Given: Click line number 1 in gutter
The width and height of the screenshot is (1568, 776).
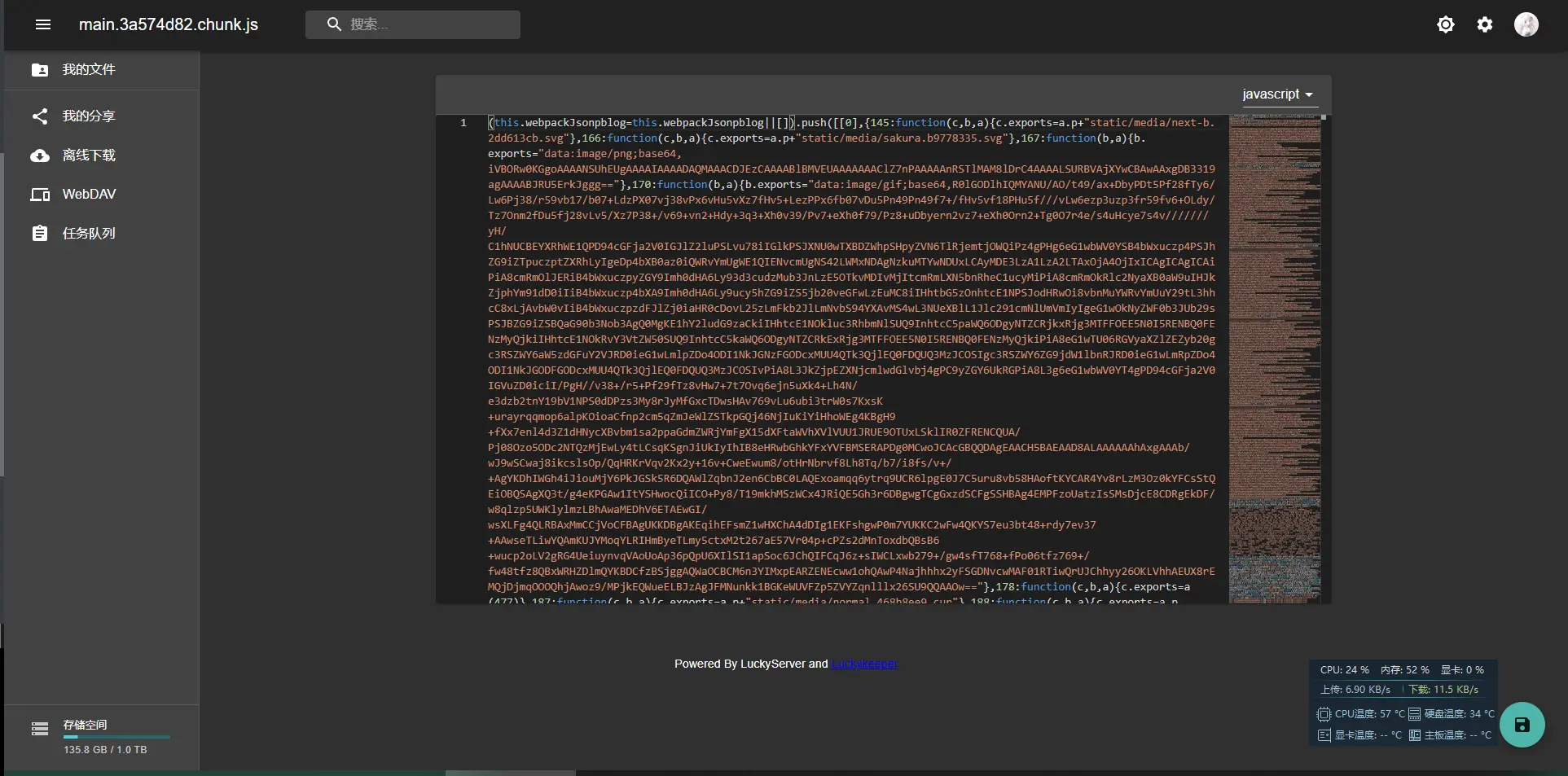Looking at the screenshot, I should click(x=463, y=123).
